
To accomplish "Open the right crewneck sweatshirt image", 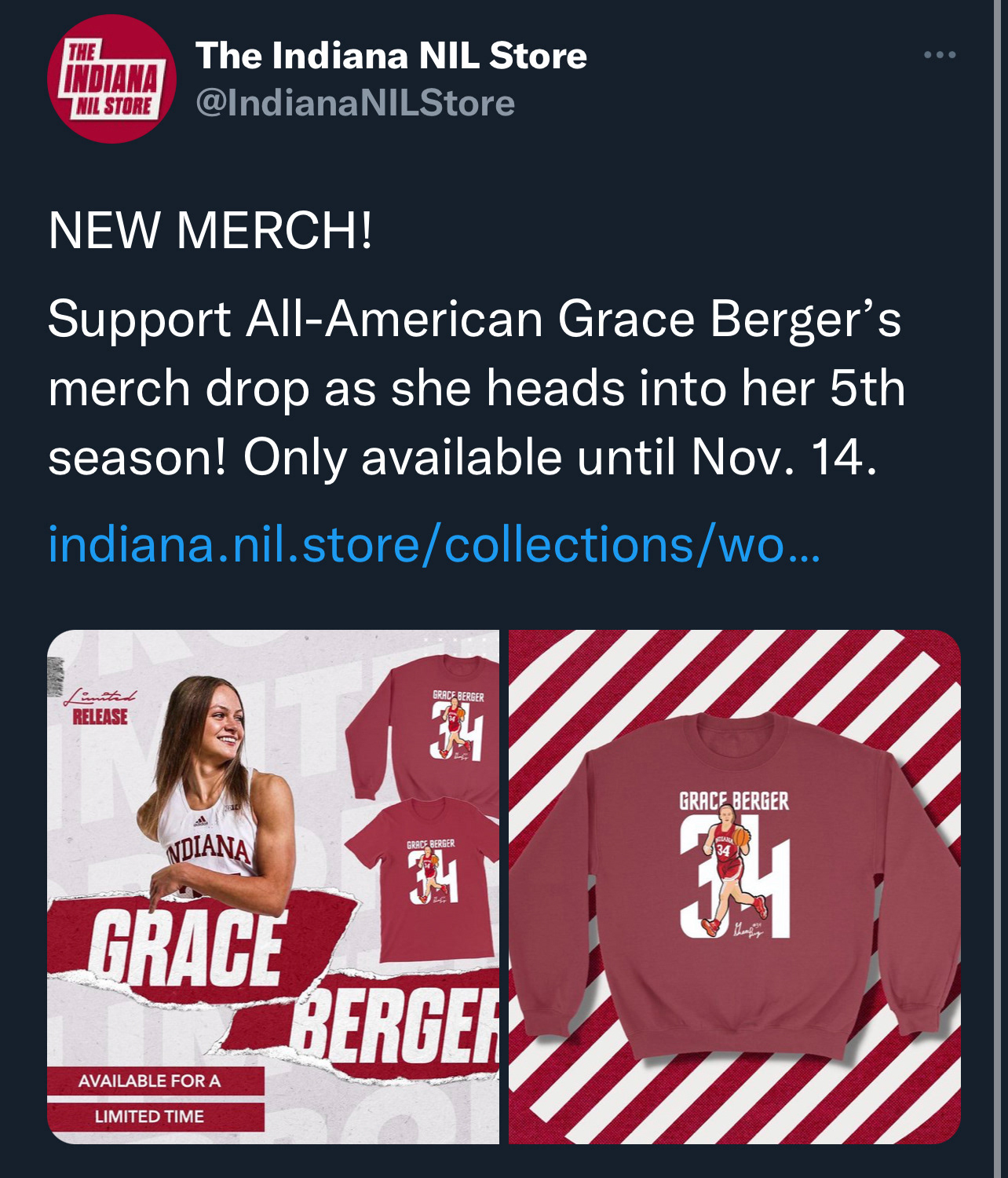I will pyautogui.click(x=734, y=886).
